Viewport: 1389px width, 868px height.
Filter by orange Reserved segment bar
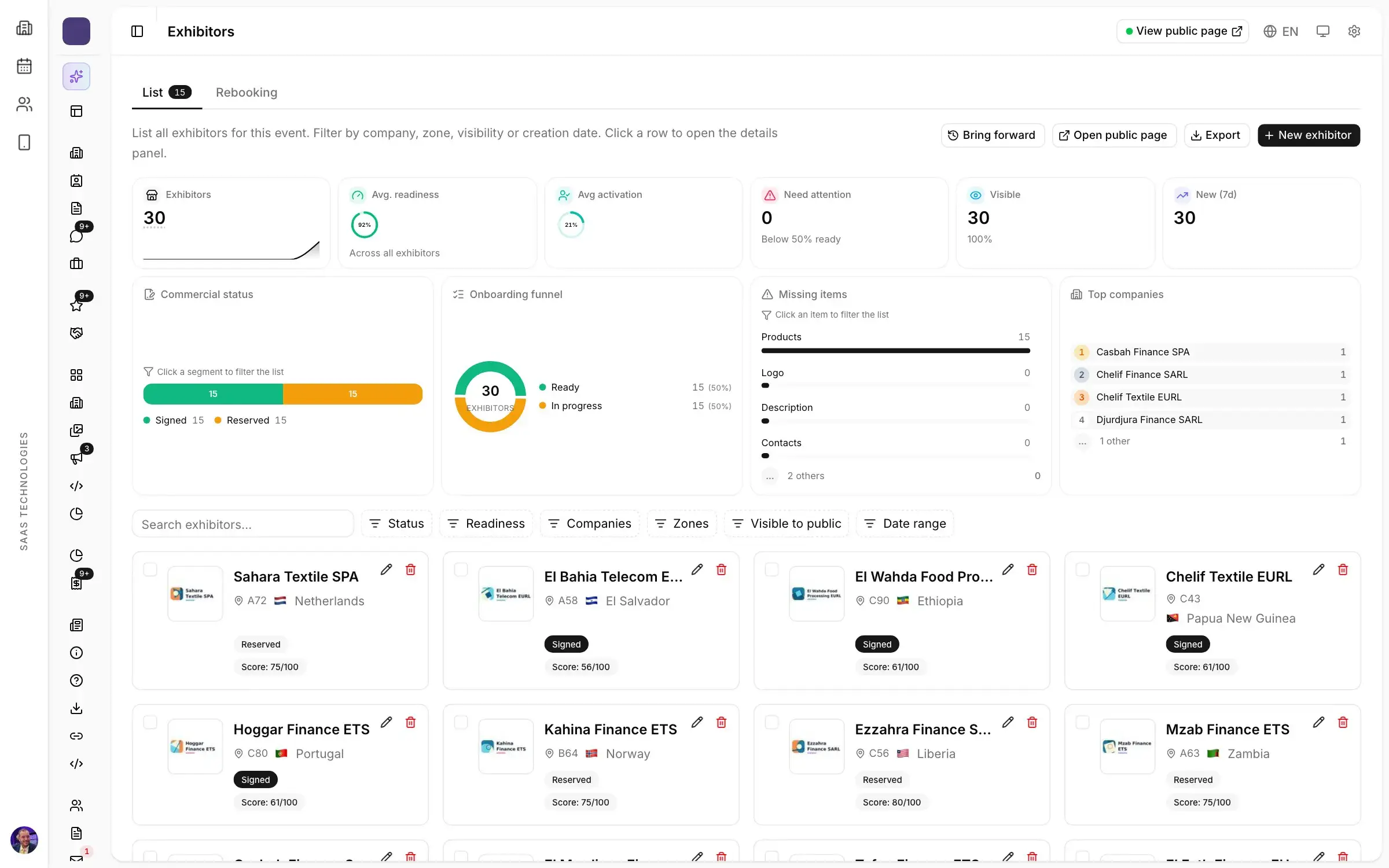(x=352, y=394)
